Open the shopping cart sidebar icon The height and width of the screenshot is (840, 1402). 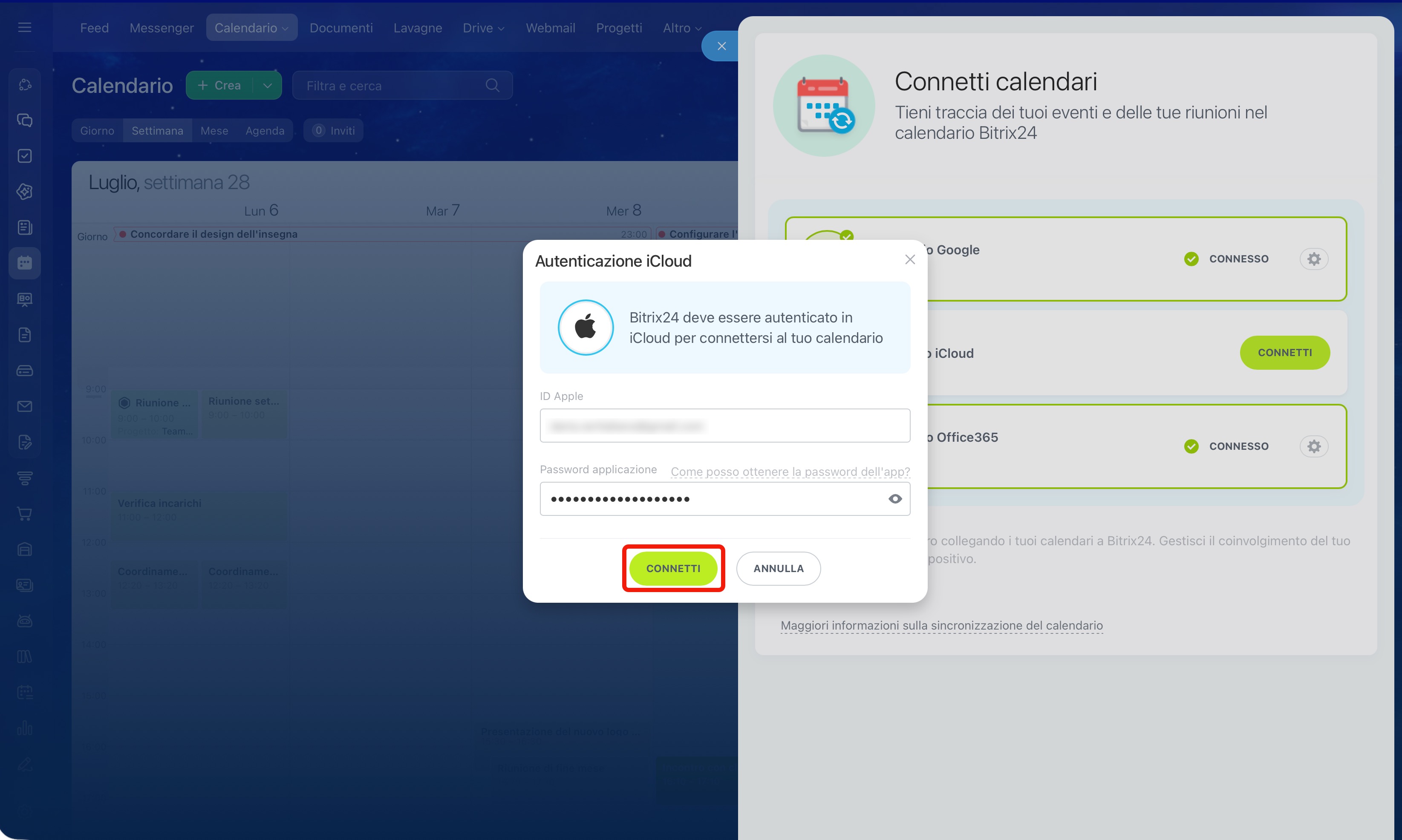24,513
